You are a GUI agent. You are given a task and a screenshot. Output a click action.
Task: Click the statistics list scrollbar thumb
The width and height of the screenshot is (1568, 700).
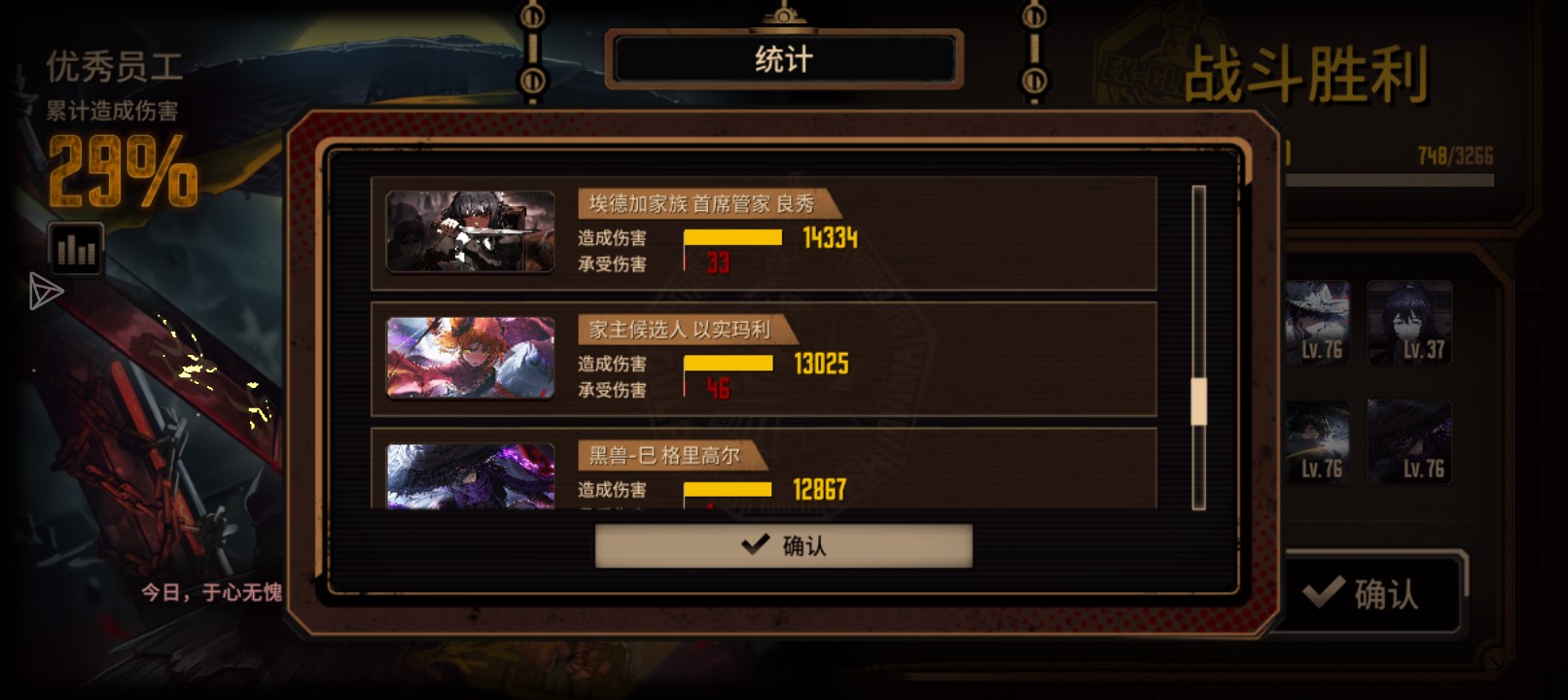coord(1198,402)
